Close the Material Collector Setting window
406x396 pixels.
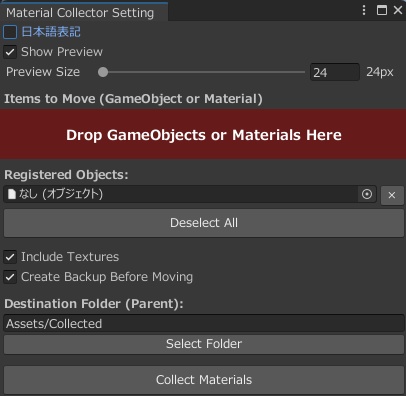coord(398,10)
